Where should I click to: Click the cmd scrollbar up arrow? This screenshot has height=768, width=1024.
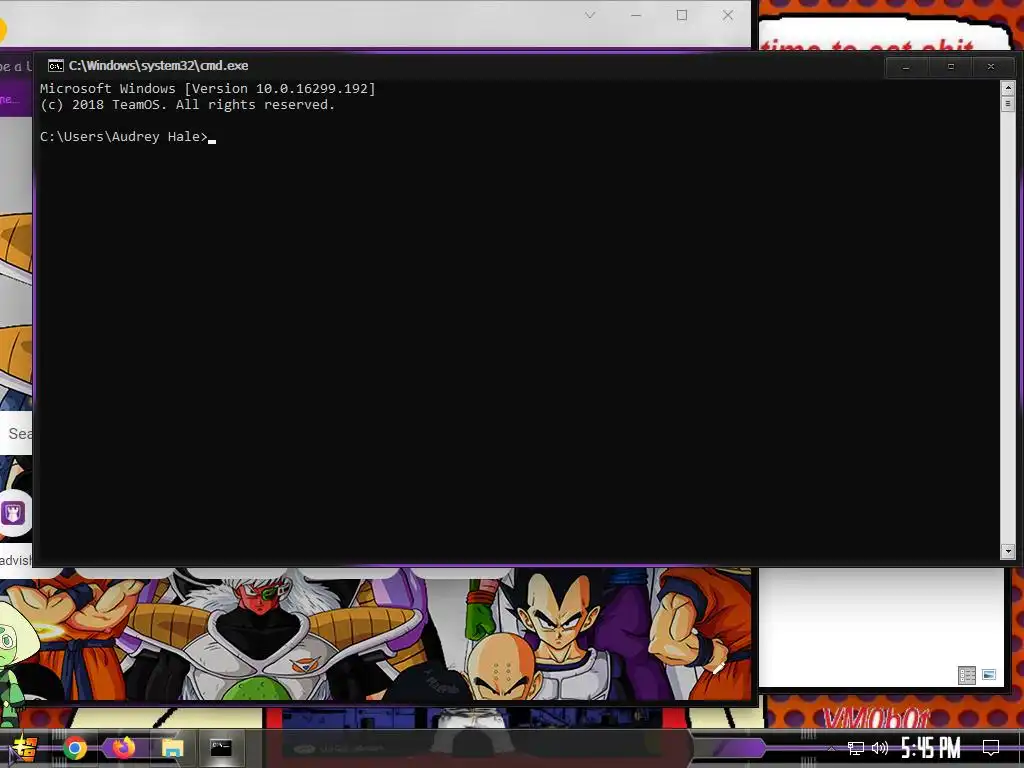(x=1008, y=88)
